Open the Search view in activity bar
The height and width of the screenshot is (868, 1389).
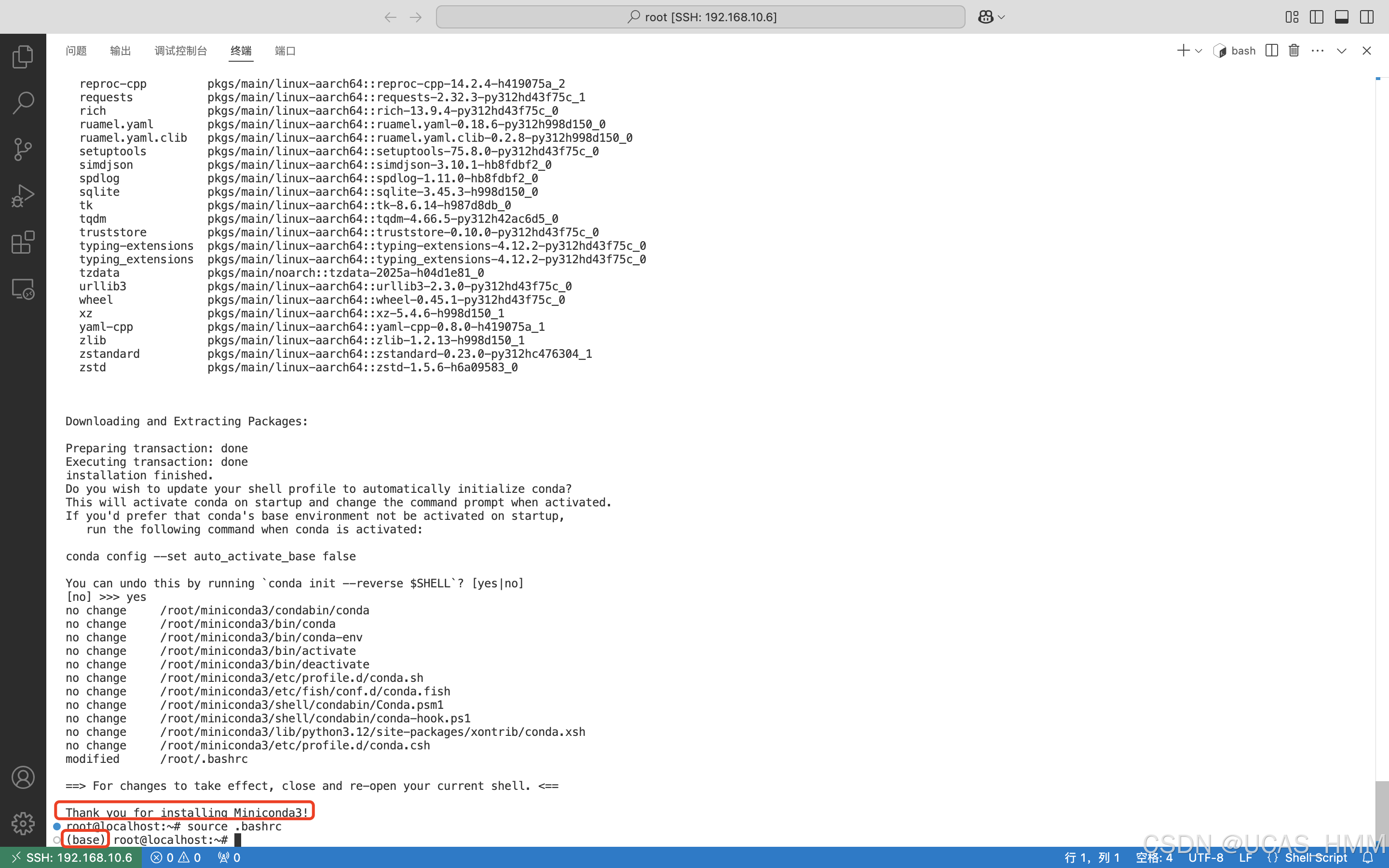[x=23, y=103]
